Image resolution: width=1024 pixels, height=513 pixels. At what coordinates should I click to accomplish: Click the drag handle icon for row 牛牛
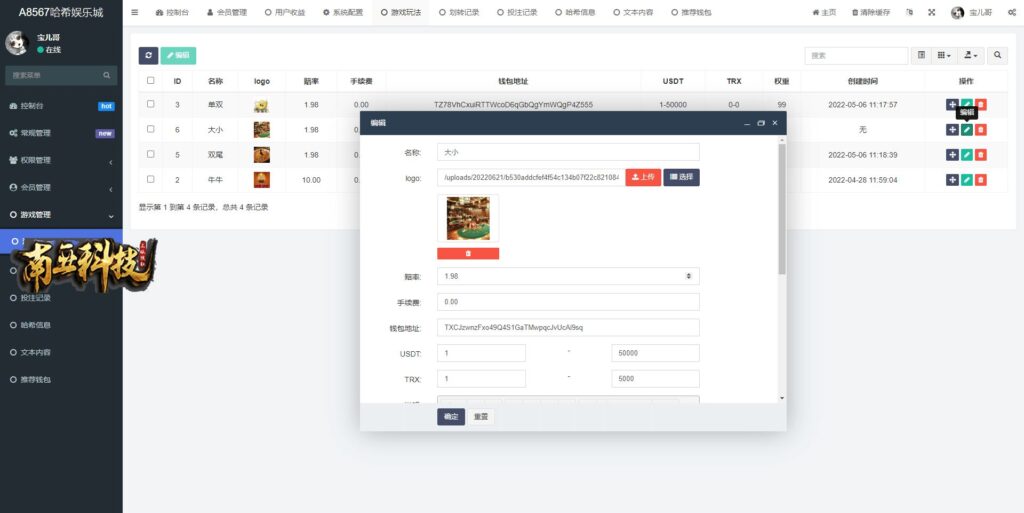coord(952,179)
